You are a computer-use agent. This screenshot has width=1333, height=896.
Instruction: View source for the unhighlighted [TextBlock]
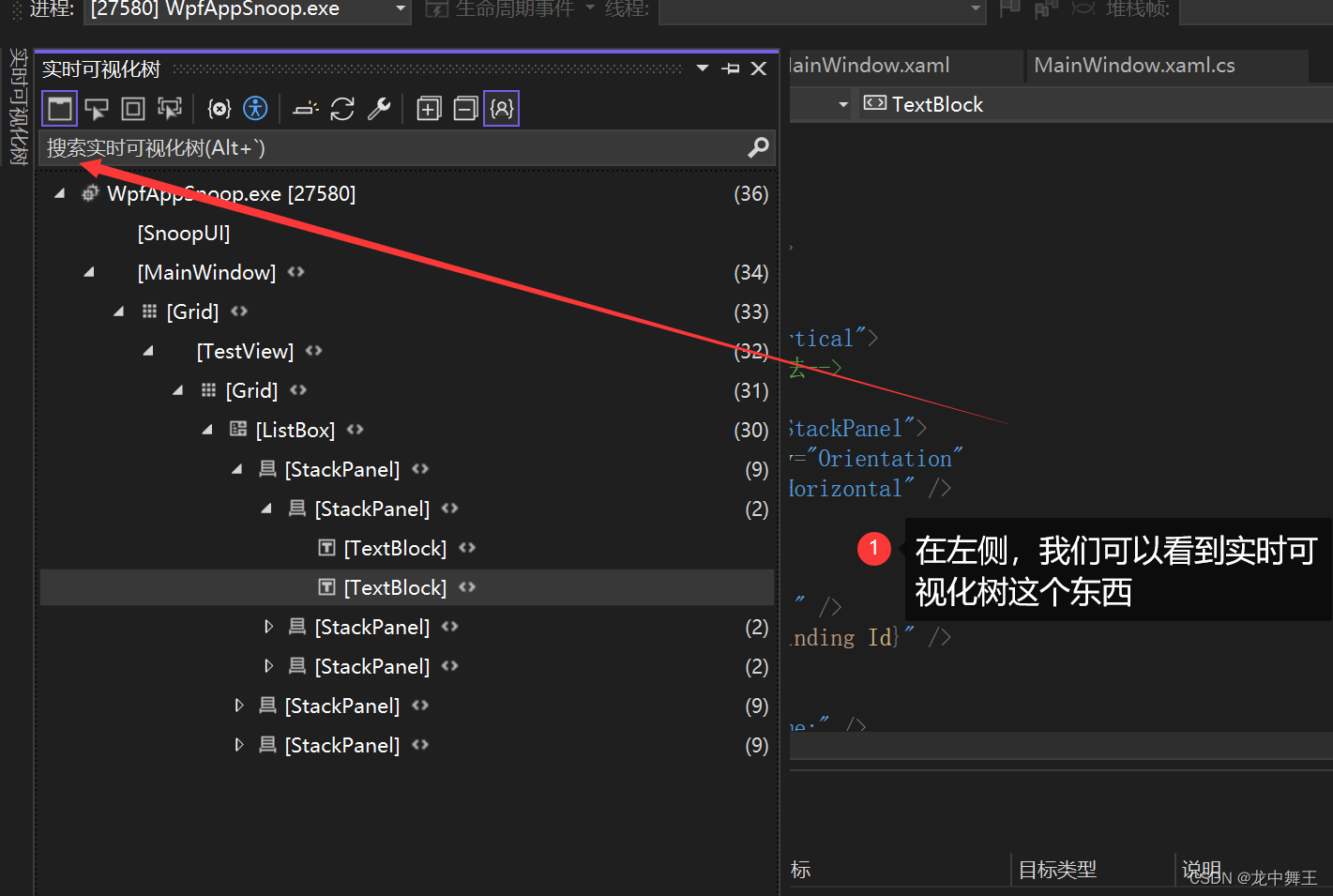tap(467, 548)
